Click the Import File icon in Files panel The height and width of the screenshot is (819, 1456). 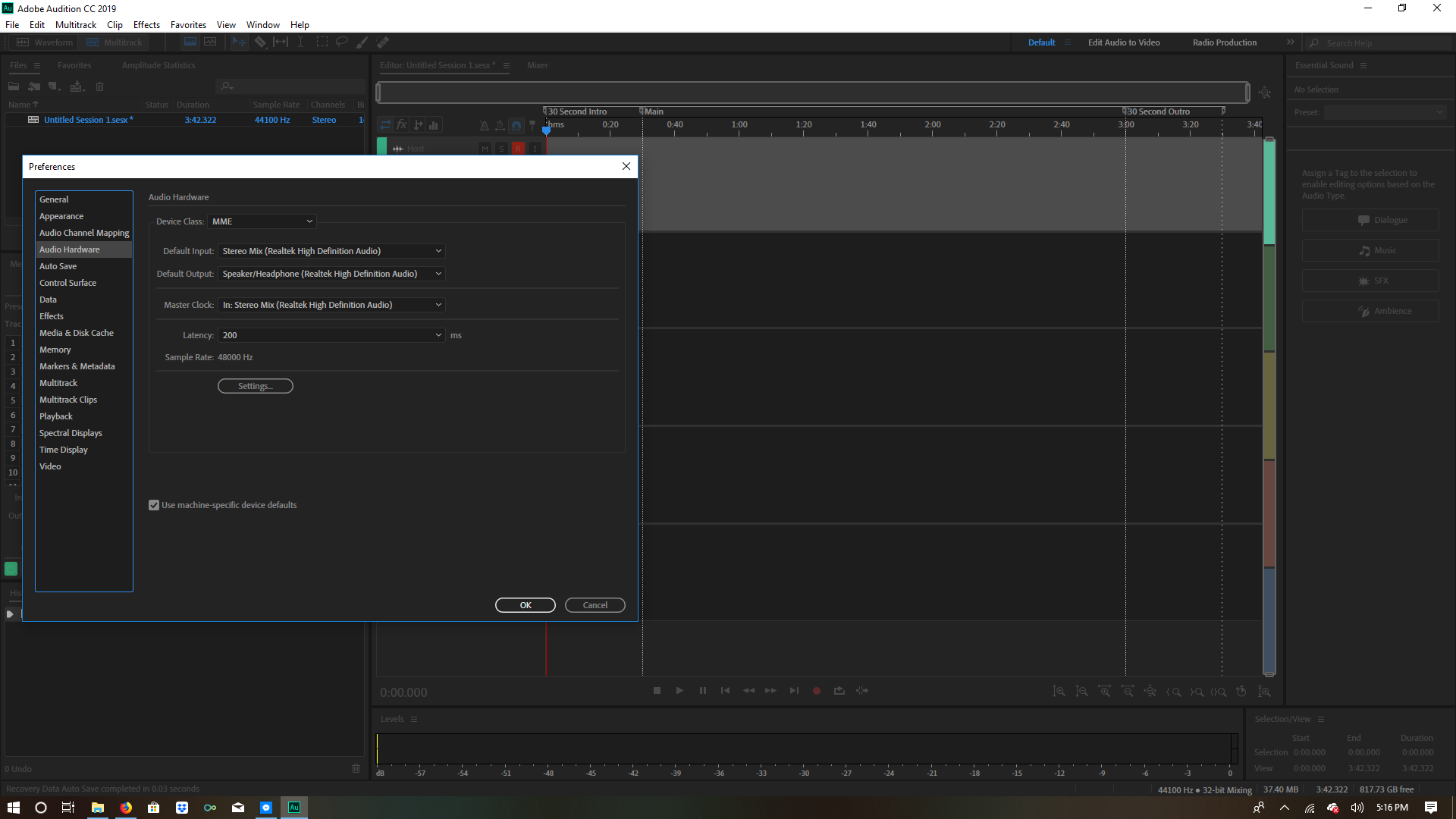click(34, 86)
